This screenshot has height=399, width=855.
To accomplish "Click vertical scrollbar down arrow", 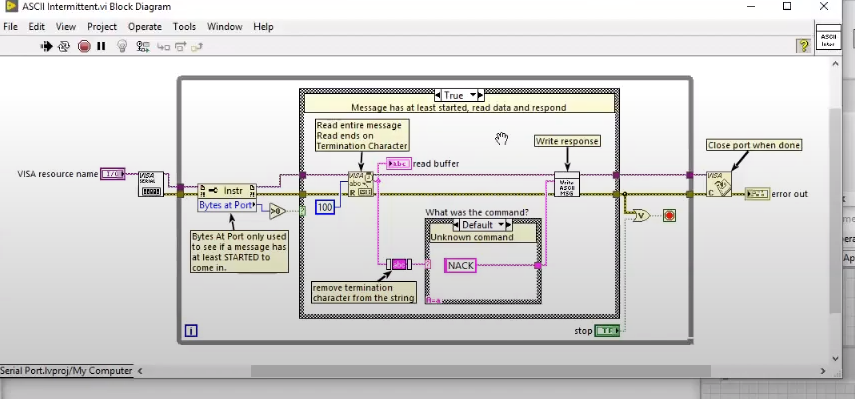I will [835, 359].
